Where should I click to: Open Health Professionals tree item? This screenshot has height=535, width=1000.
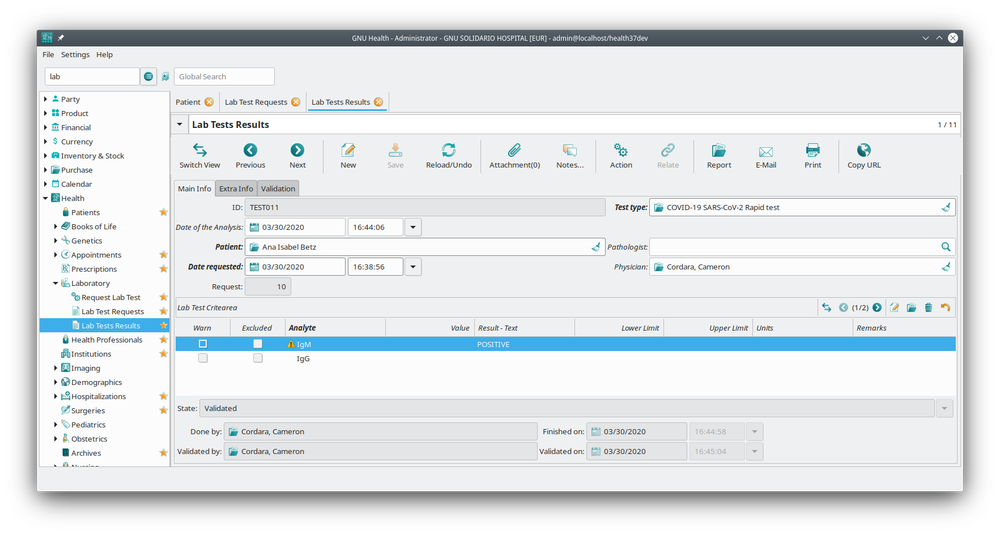pyautogui.click(x=107, y=340)
